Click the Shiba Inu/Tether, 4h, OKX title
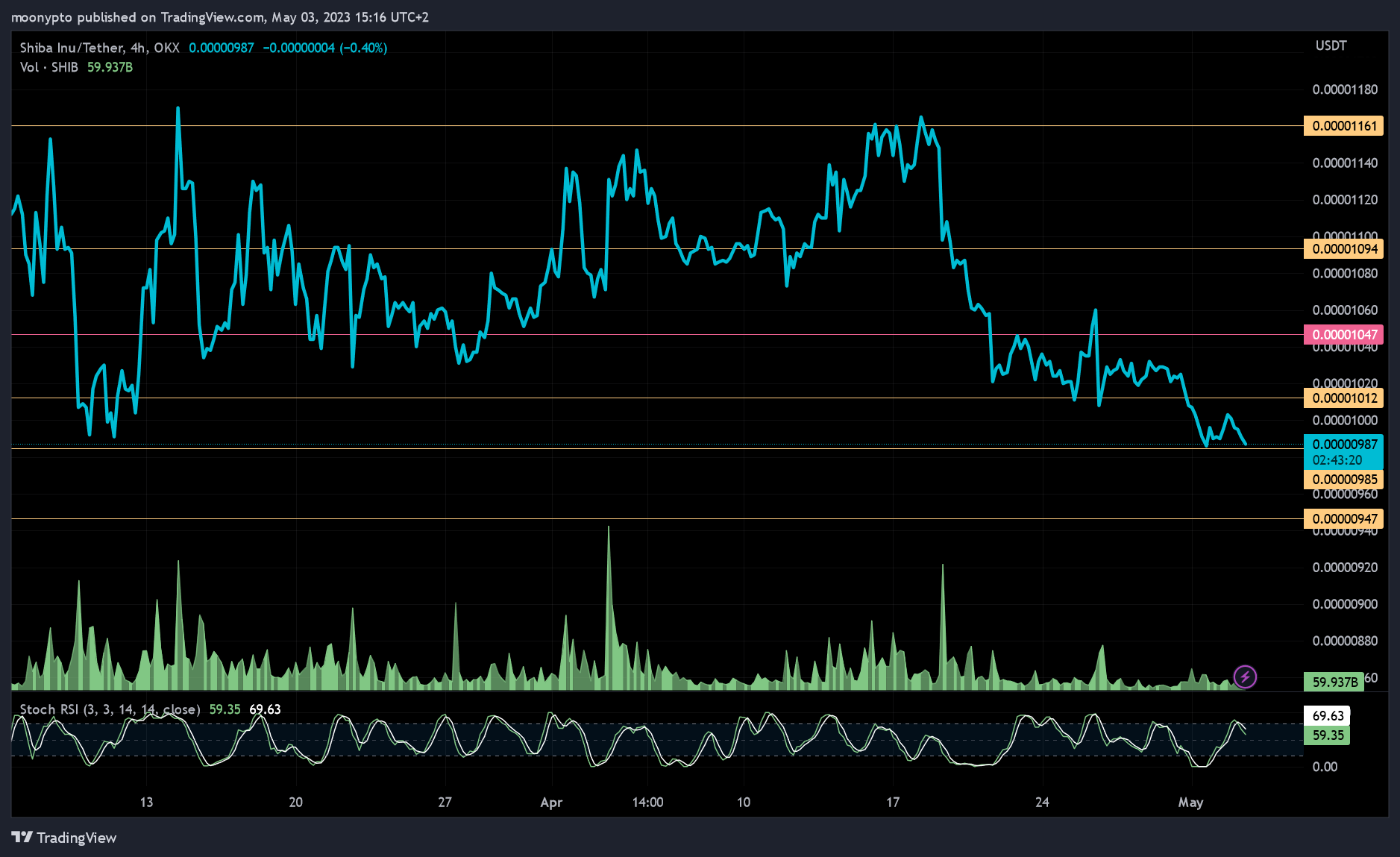Image resolution: width=1400 pixels, height=857 pixels. (x=99, y=48)
